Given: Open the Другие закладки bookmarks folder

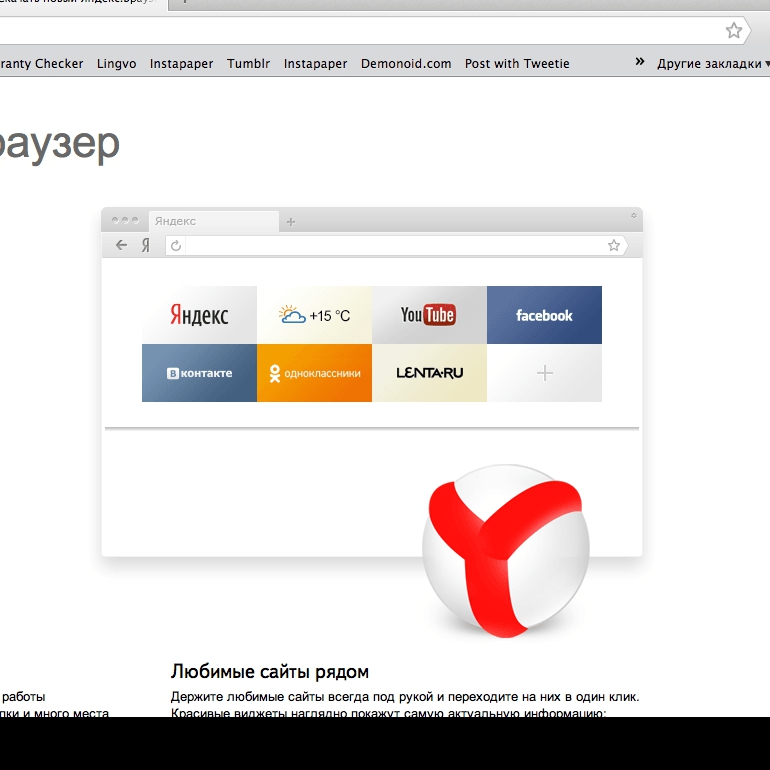Looking at the screenshot, I should coord(713,64).
